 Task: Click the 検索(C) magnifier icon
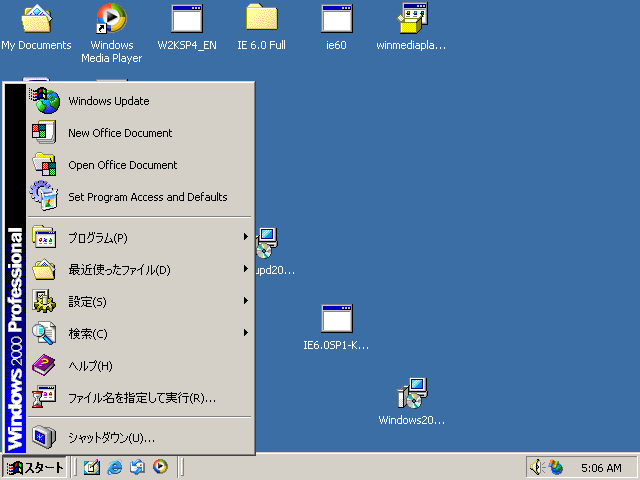(x=44, y=333)
